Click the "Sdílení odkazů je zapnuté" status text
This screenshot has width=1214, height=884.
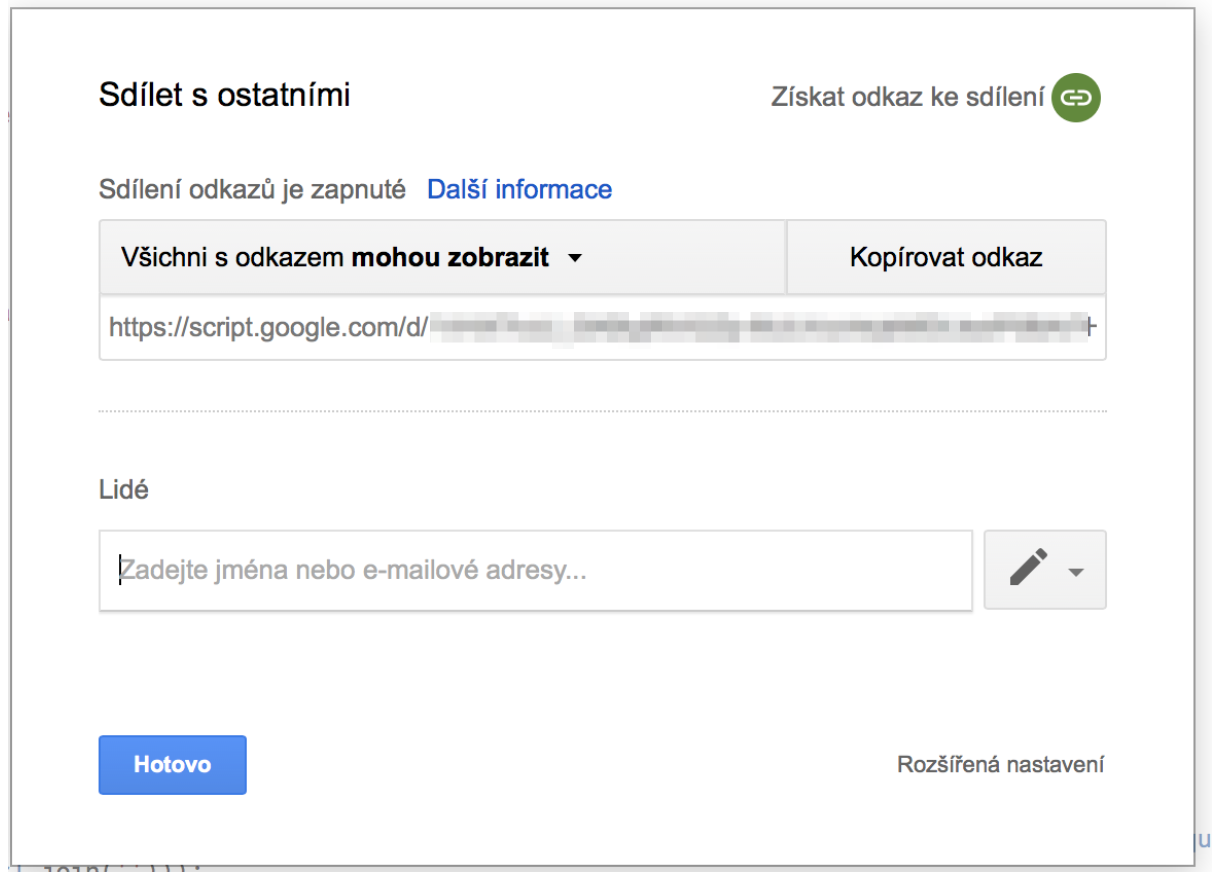tap(252, 189)
